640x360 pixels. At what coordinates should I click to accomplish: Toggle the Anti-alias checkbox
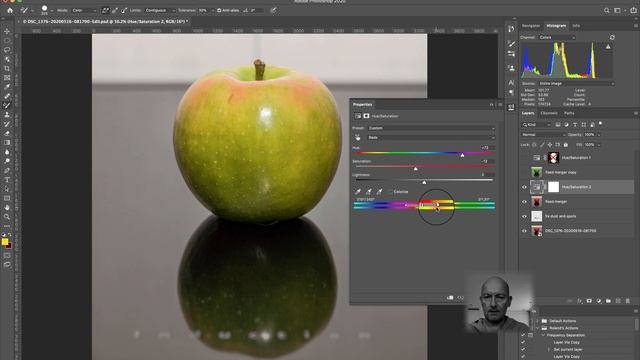(219, 10)
